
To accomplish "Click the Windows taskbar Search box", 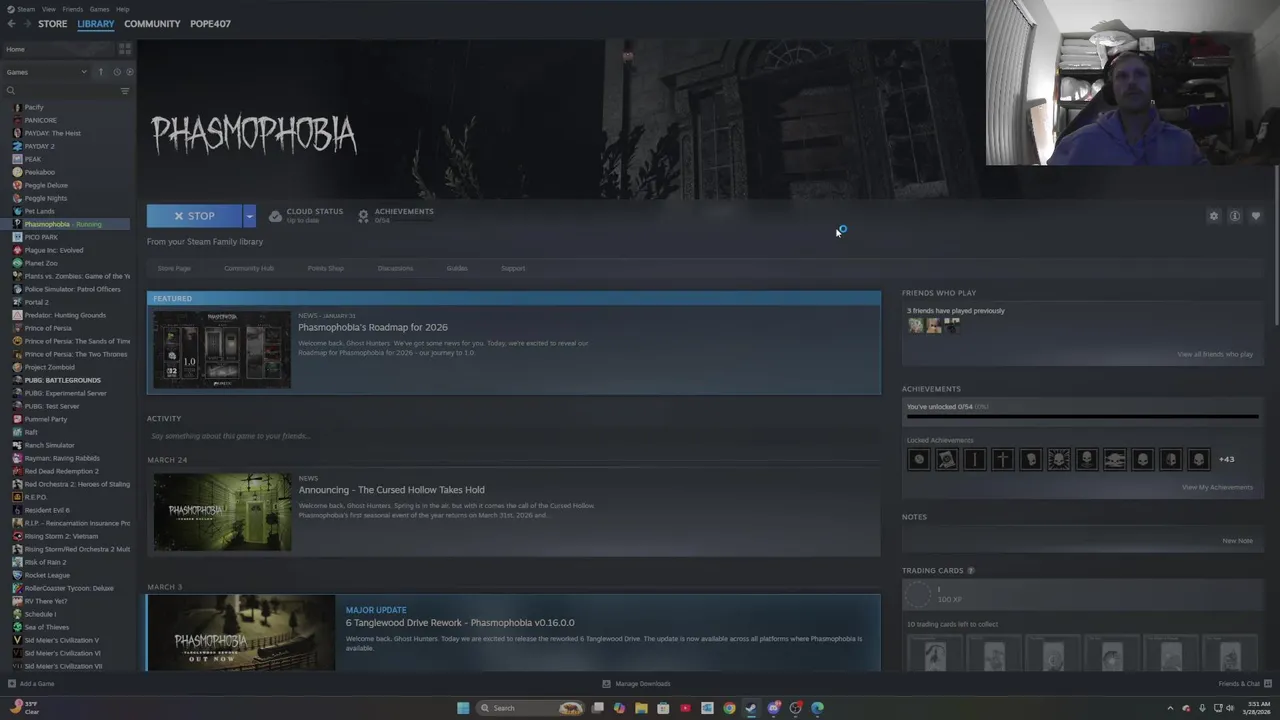I will click(x=530, y=708).
